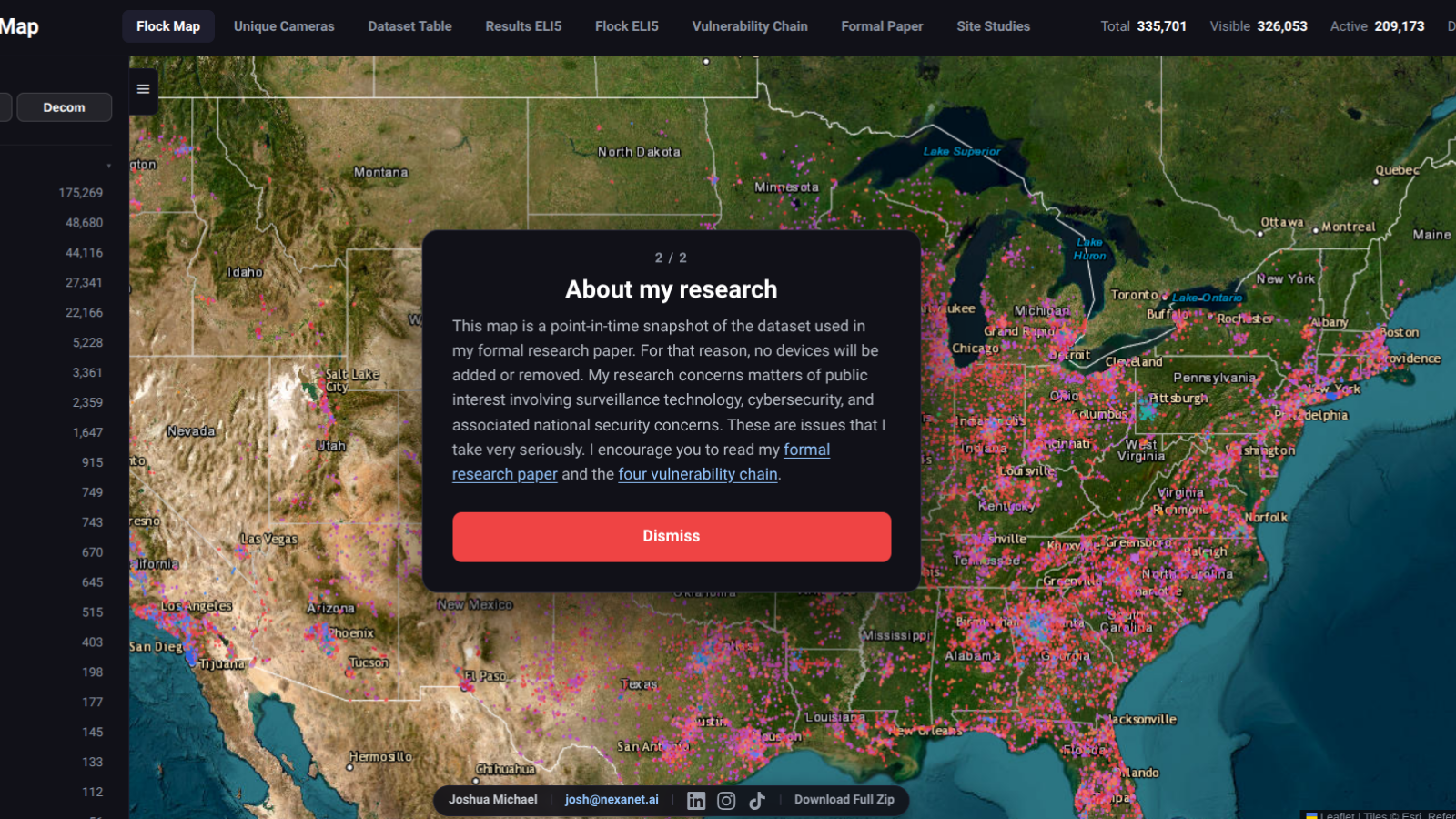The image size is (1456, 819).
Task: Go to the Results ELI5 tab
Action: click(523, 26)
